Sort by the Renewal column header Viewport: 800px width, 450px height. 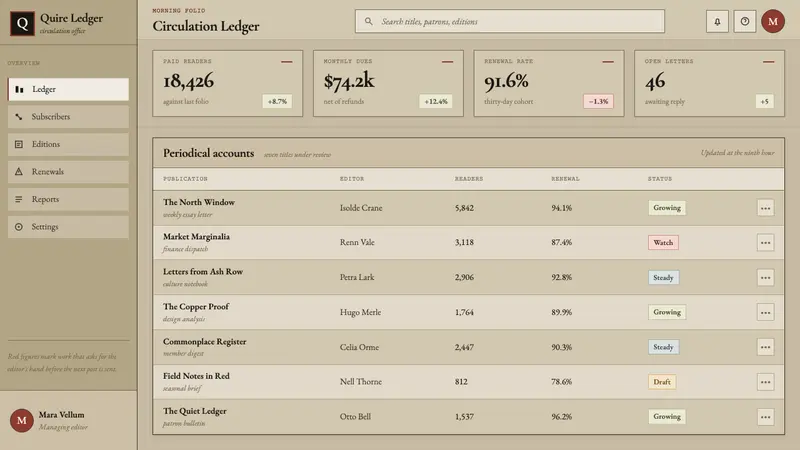click(565, 179)
